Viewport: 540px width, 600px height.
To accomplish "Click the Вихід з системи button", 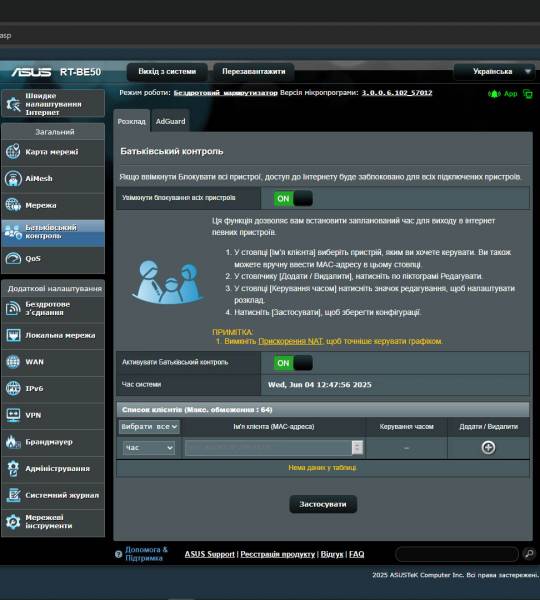I will pos(167,72).
